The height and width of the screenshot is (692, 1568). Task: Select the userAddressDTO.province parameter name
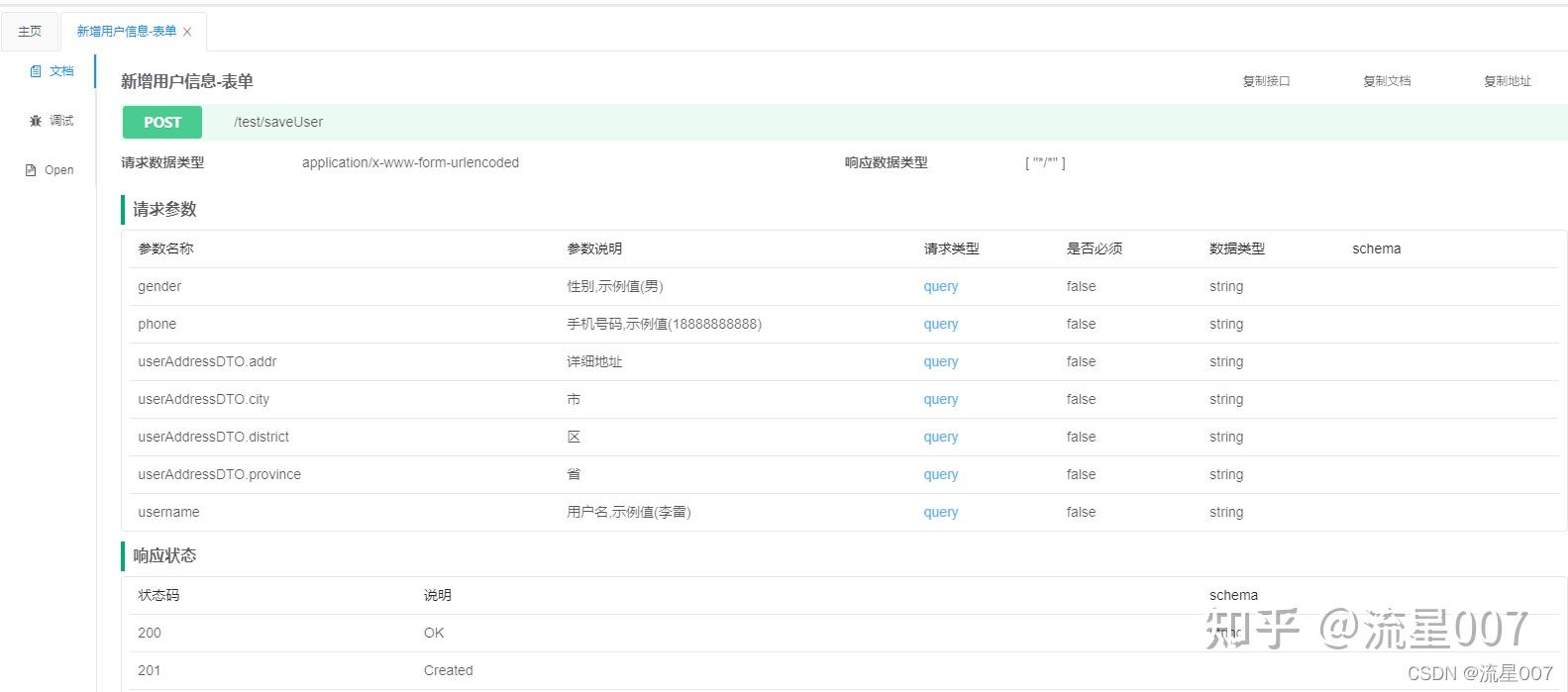coord(219,474)
